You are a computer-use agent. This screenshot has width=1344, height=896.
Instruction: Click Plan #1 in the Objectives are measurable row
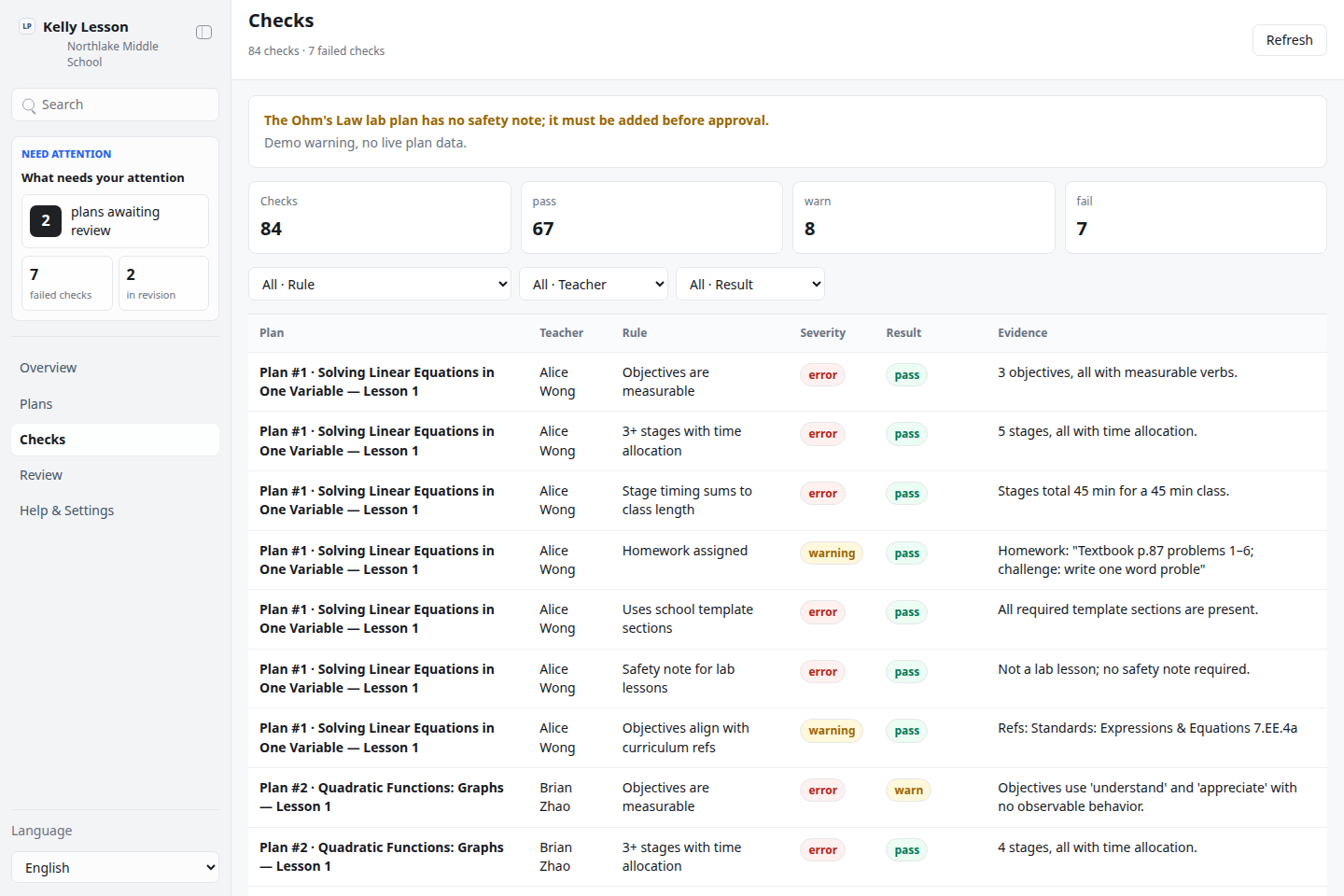click(x=377, y=382)
